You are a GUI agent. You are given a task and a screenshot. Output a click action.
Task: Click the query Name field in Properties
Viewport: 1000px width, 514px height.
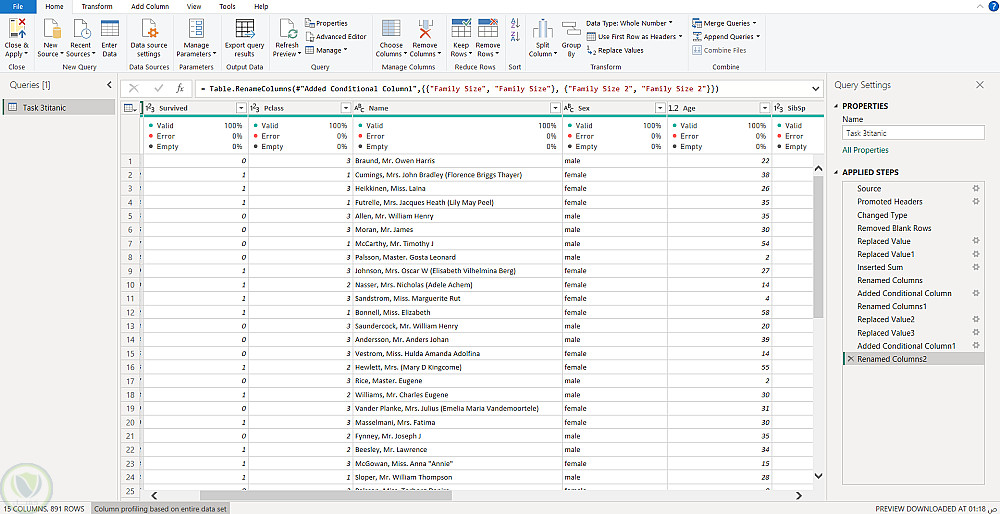[x=912, y=132]
